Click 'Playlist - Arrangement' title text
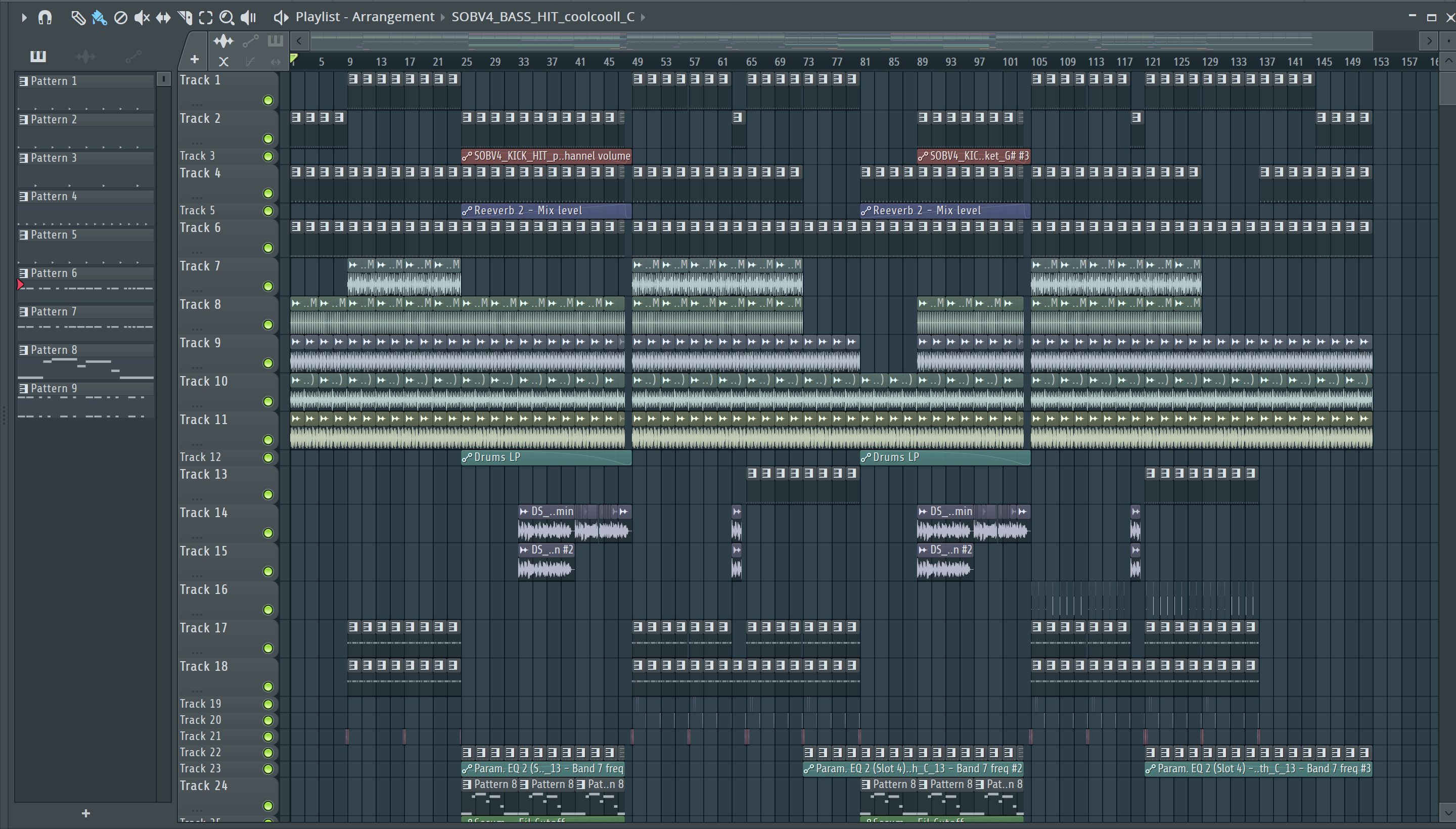 coord(365,17)
